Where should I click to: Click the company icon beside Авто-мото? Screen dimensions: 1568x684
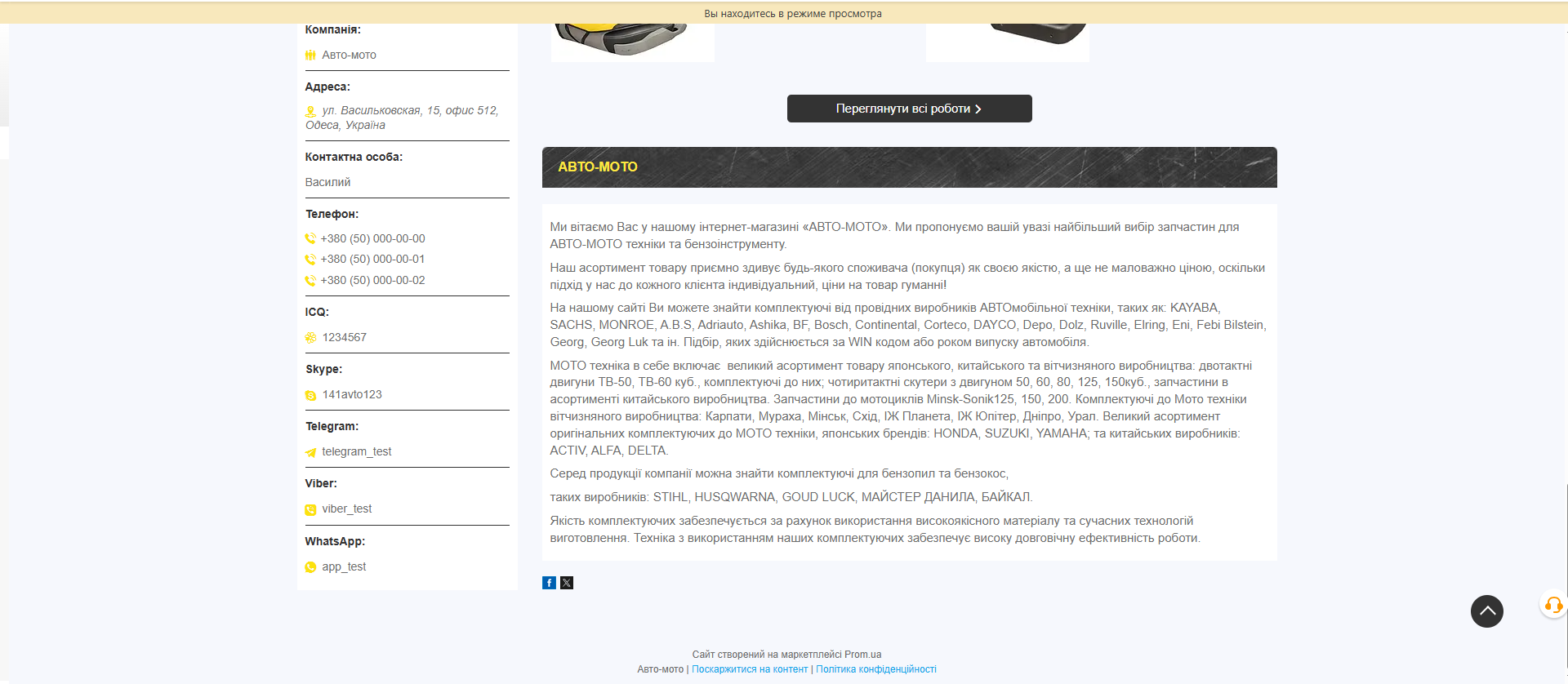point(310,56)
